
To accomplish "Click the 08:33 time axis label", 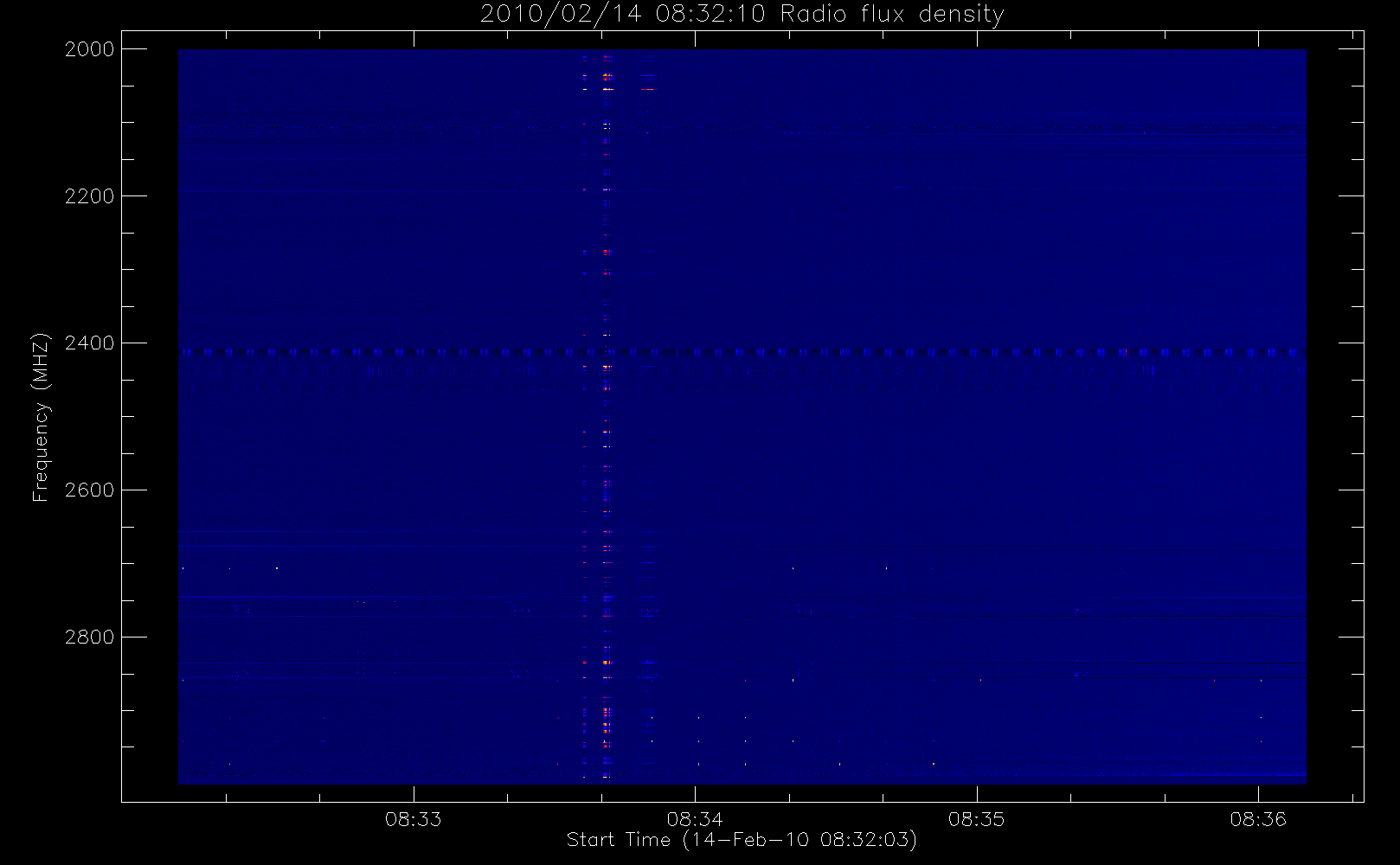I will [414, 819].
